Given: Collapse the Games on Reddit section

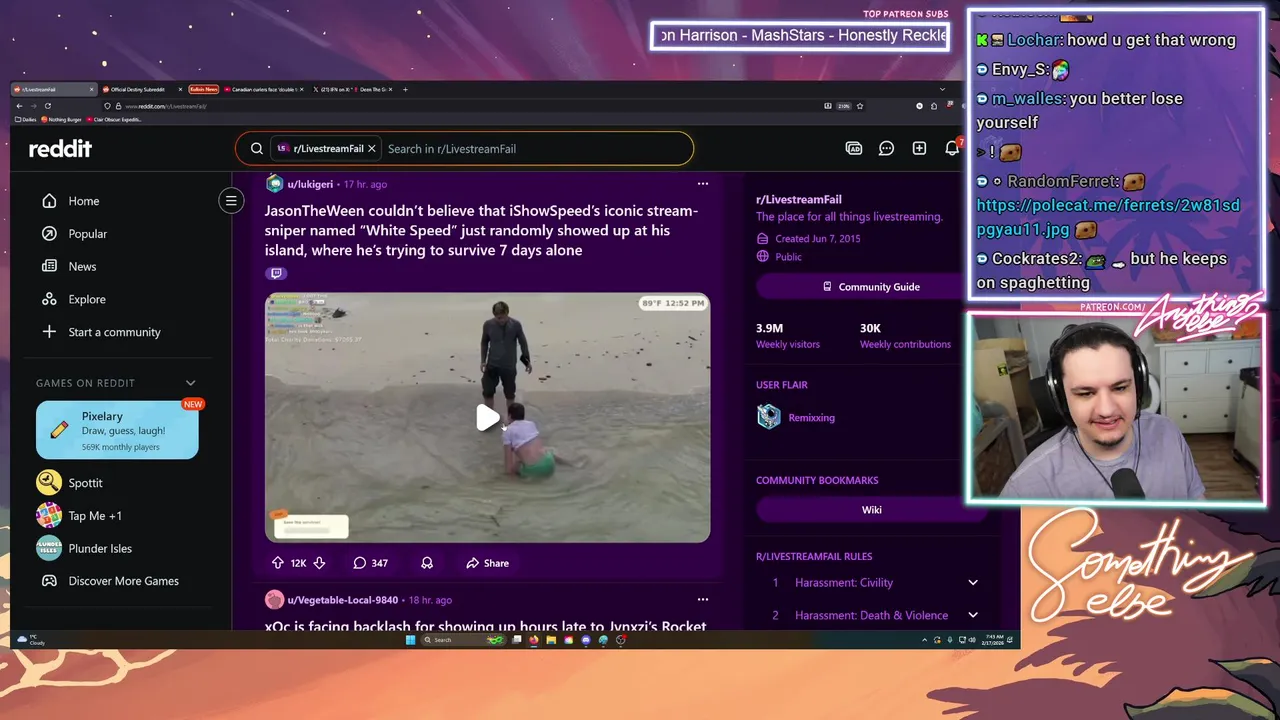Looking at the screenshot, I should [190, 383].
